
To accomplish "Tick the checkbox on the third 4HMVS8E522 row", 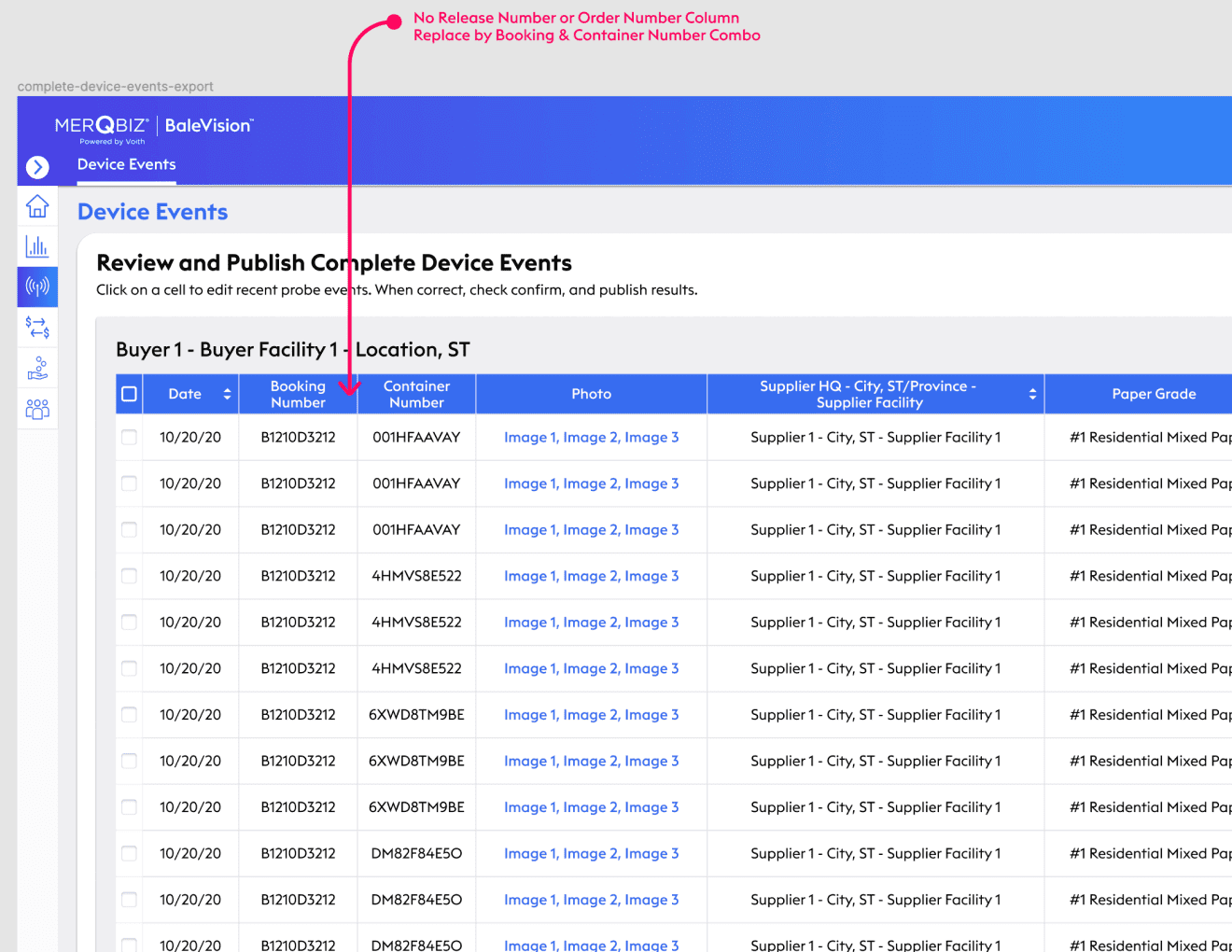I will coord(130,668).
